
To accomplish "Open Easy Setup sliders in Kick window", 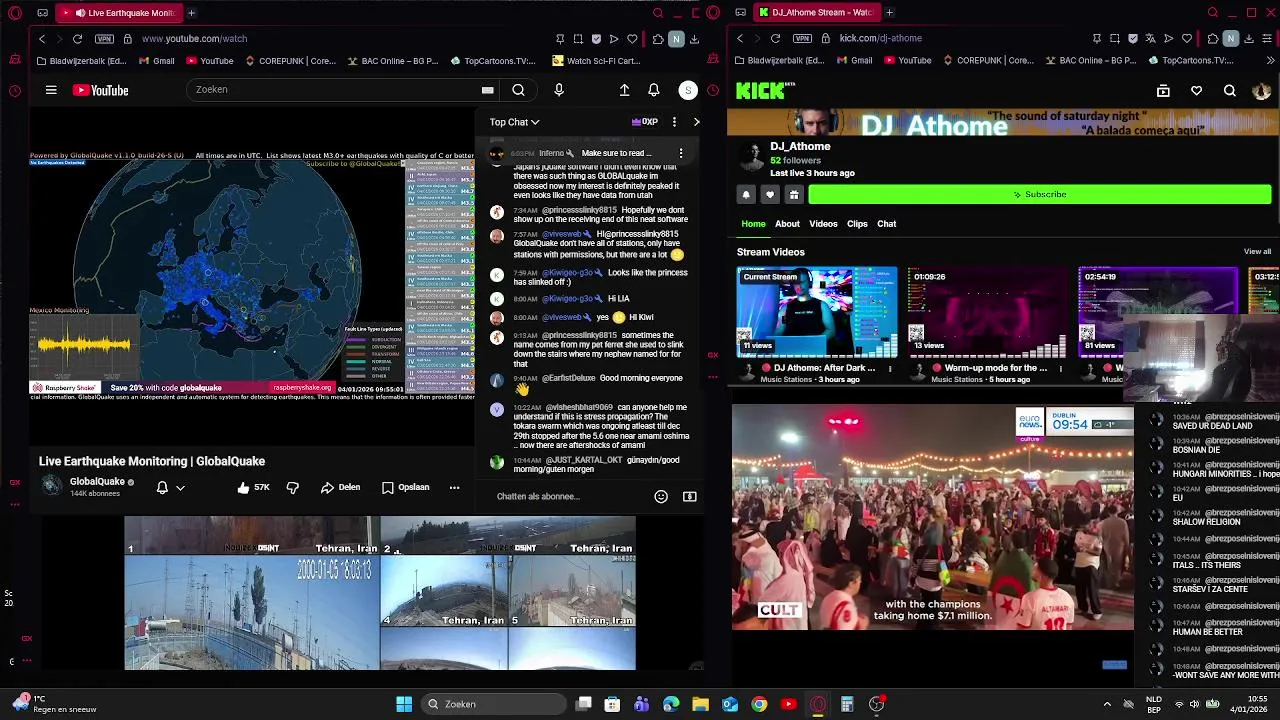I will tap(1268, 39).
